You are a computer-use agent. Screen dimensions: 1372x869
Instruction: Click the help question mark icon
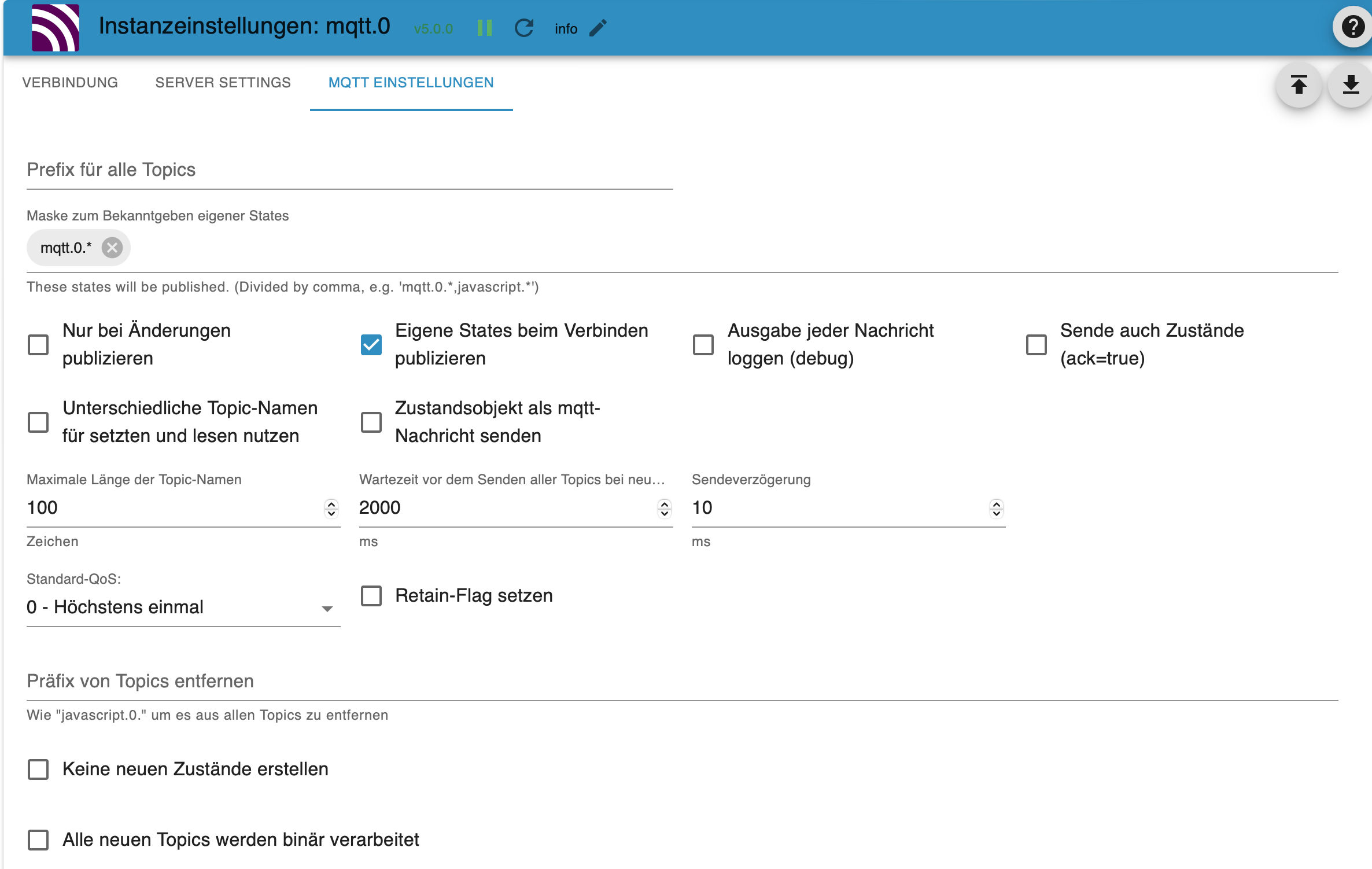pos(1350,27)
